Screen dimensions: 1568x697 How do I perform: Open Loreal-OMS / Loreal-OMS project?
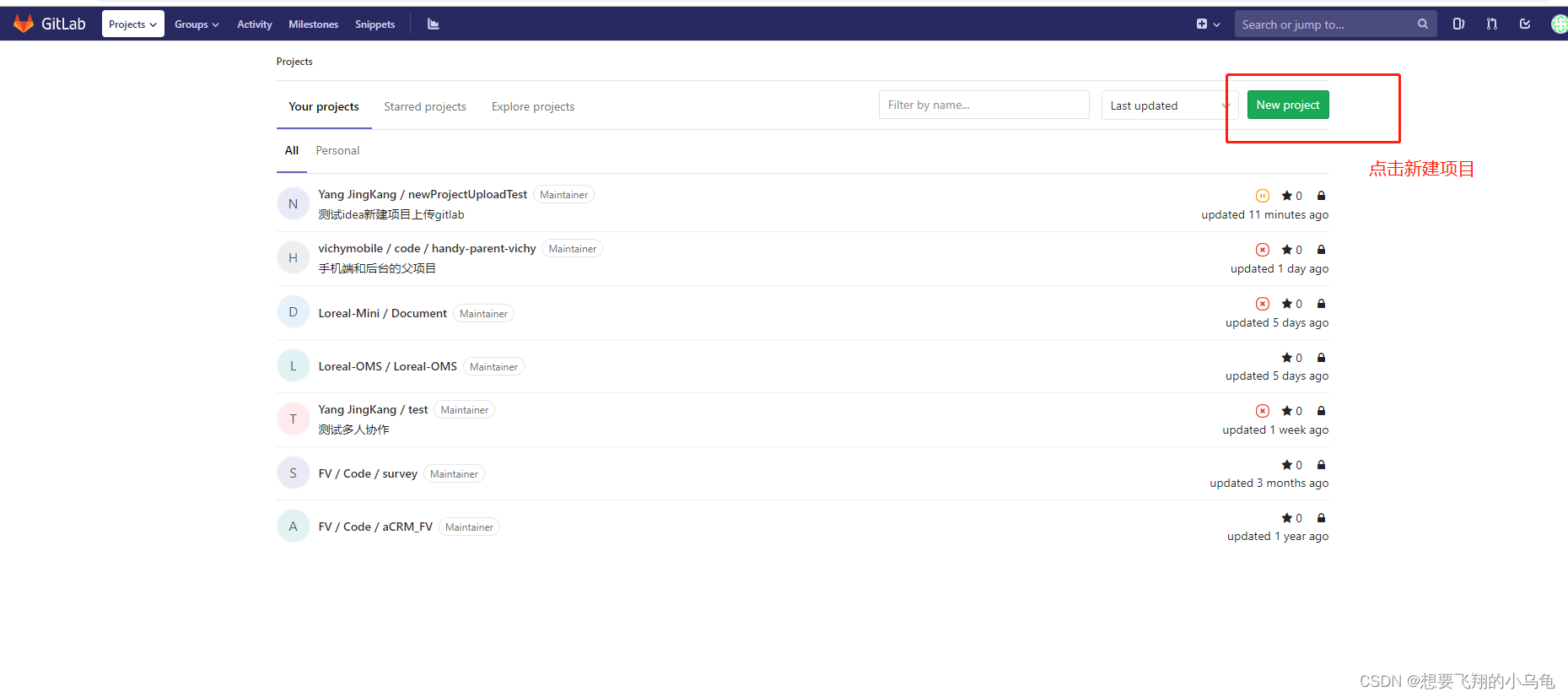pyautogui.click(x=388, y=366)
